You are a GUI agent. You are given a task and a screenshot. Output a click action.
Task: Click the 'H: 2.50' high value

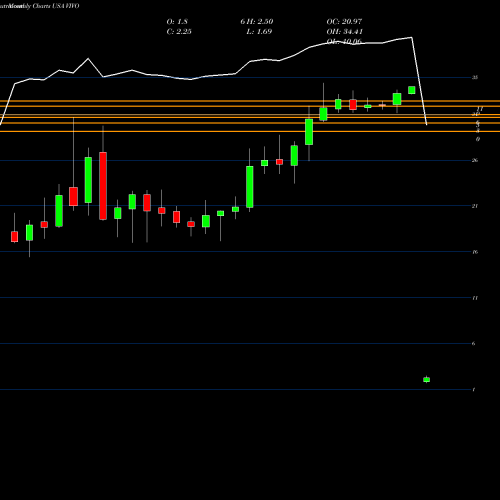(260, 22)
